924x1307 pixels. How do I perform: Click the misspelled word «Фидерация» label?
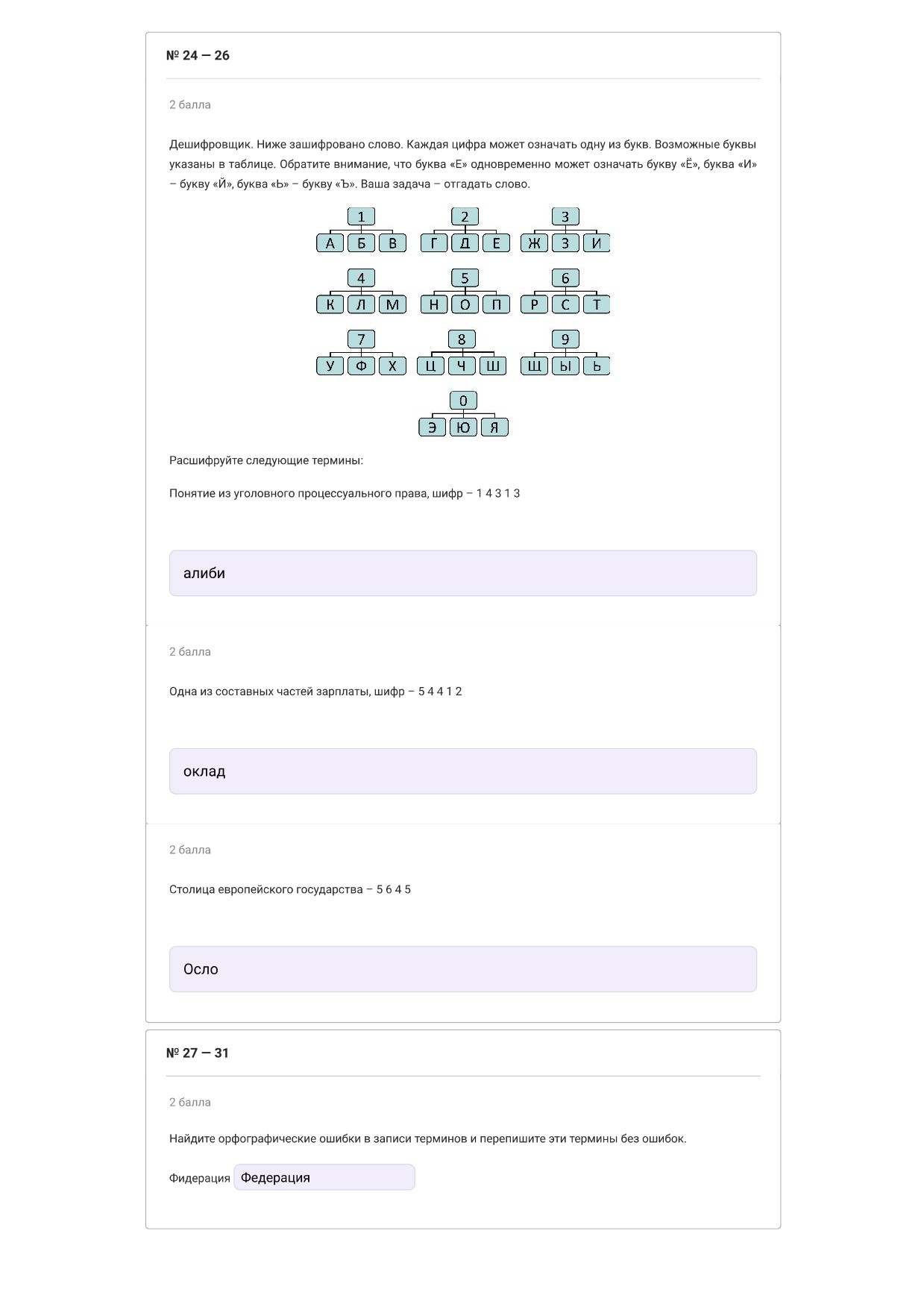tap(200, 1178)
